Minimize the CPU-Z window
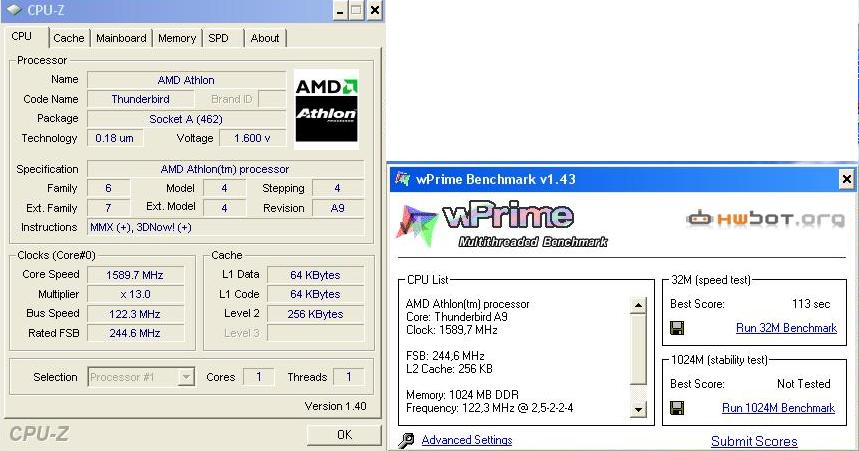 pos(340,10)
